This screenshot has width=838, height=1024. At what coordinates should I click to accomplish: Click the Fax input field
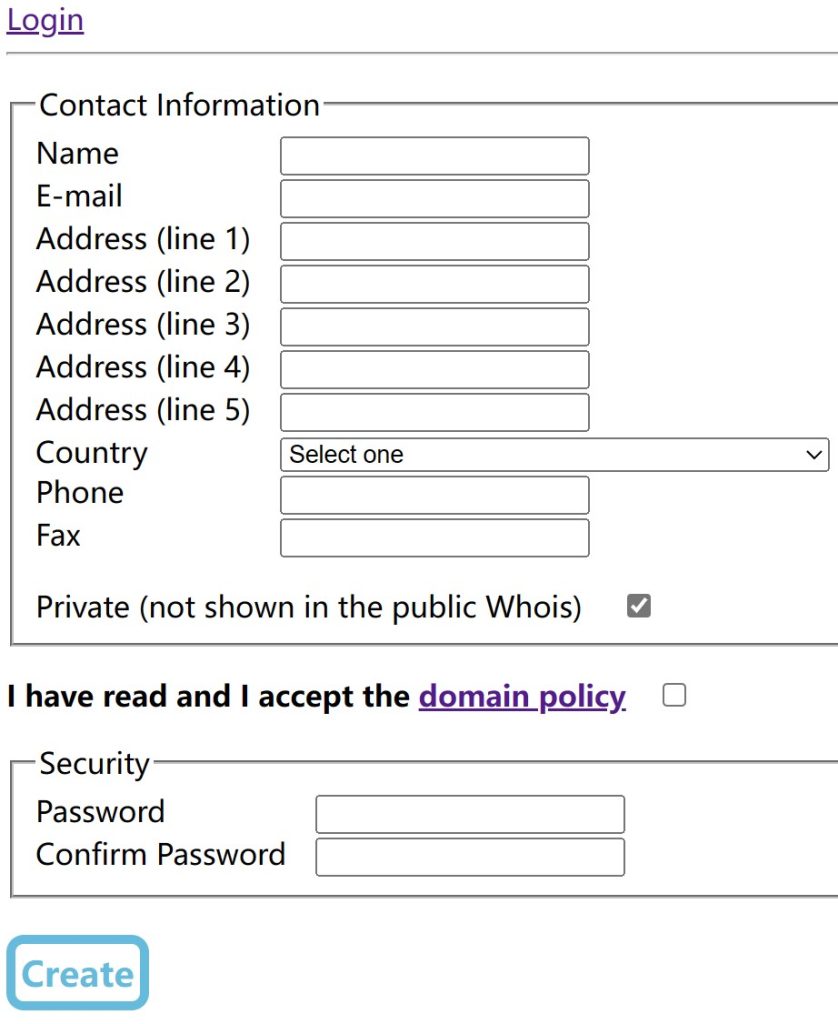click(x=434, y=538)
